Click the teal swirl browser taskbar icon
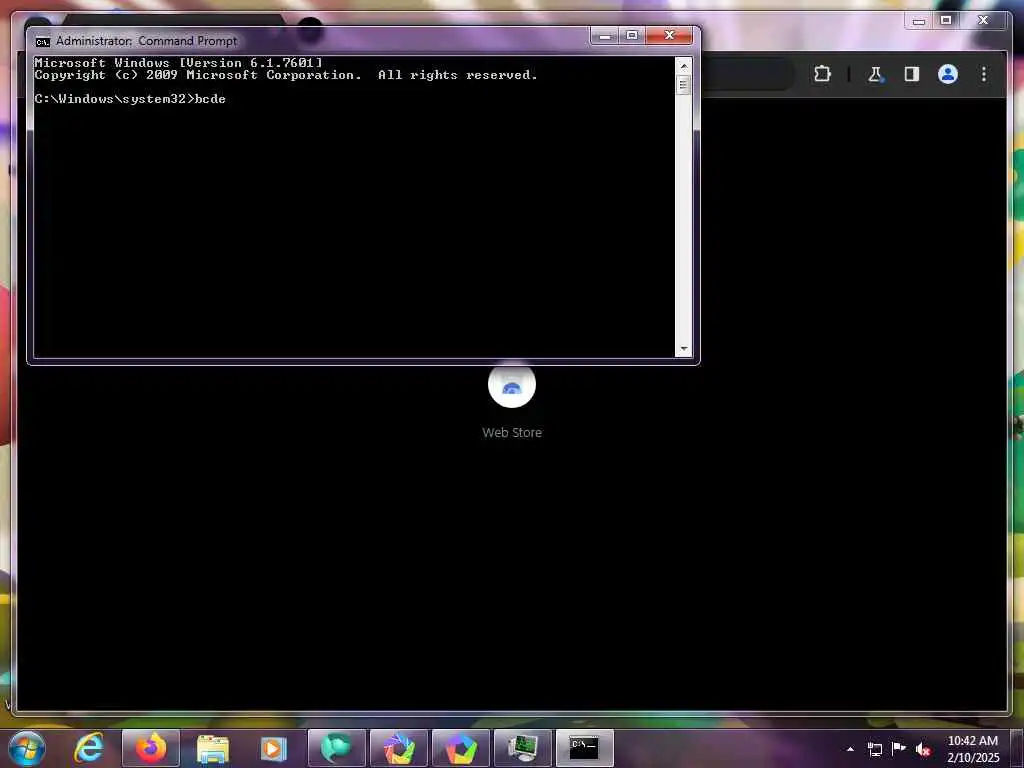 coord(336,748)
